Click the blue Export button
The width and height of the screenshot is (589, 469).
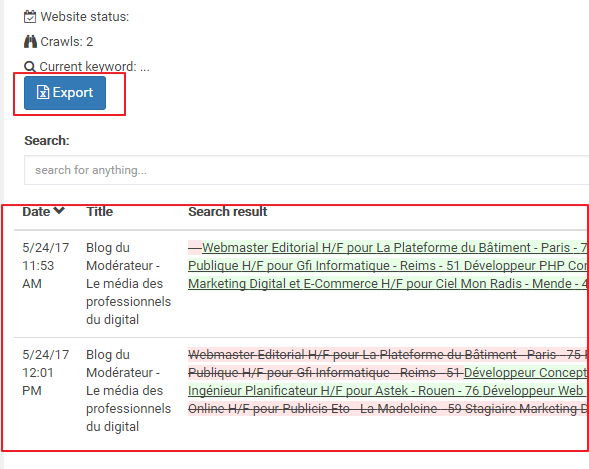tap(65, 93)
